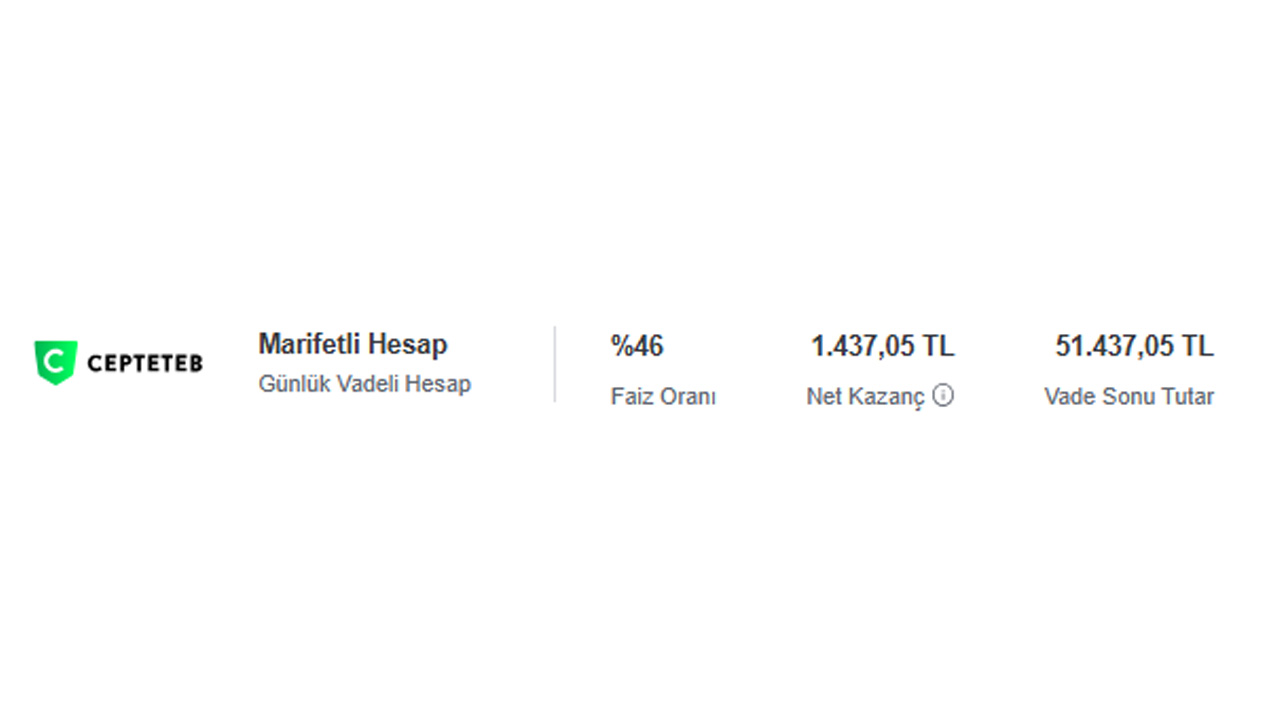Click TL after the 51.437,05 amount
The image size is (1280, 720).
tap(1197, 346)
